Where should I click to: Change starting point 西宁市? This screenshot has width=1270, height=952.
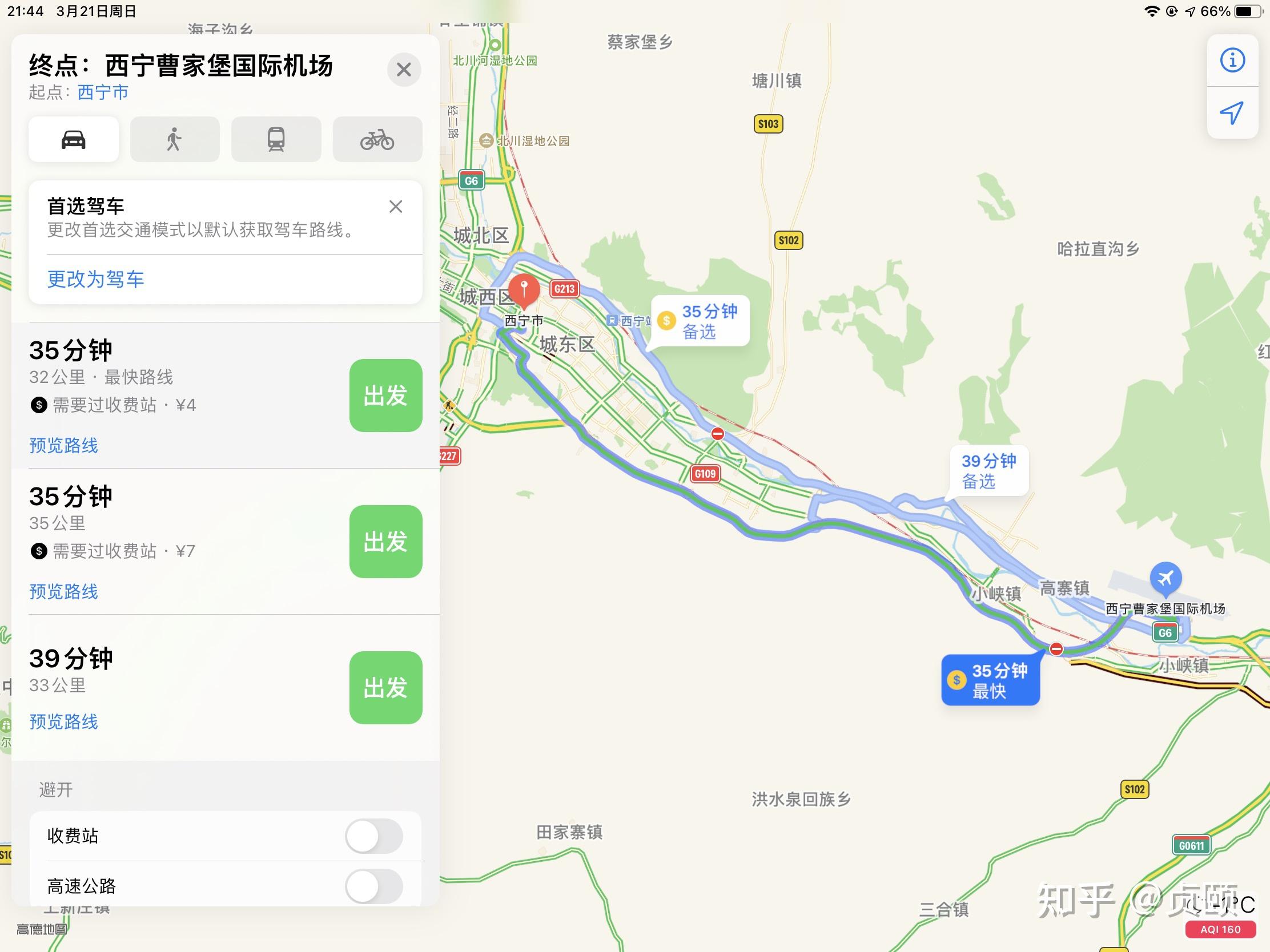pyautogui.click(x=103, y=92)
